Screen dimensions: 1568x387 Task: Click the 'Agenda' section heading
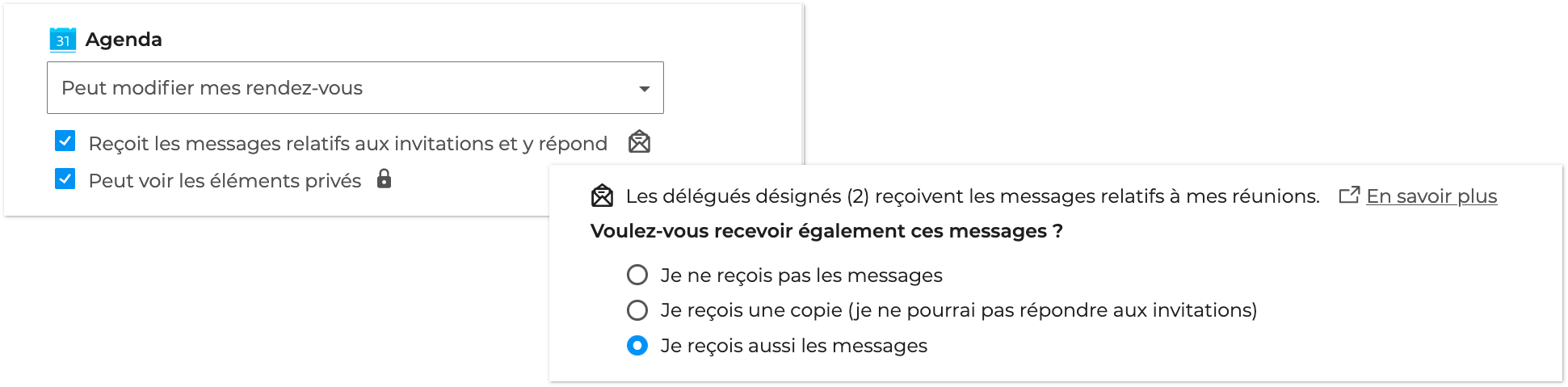click(x=124, y=40)
